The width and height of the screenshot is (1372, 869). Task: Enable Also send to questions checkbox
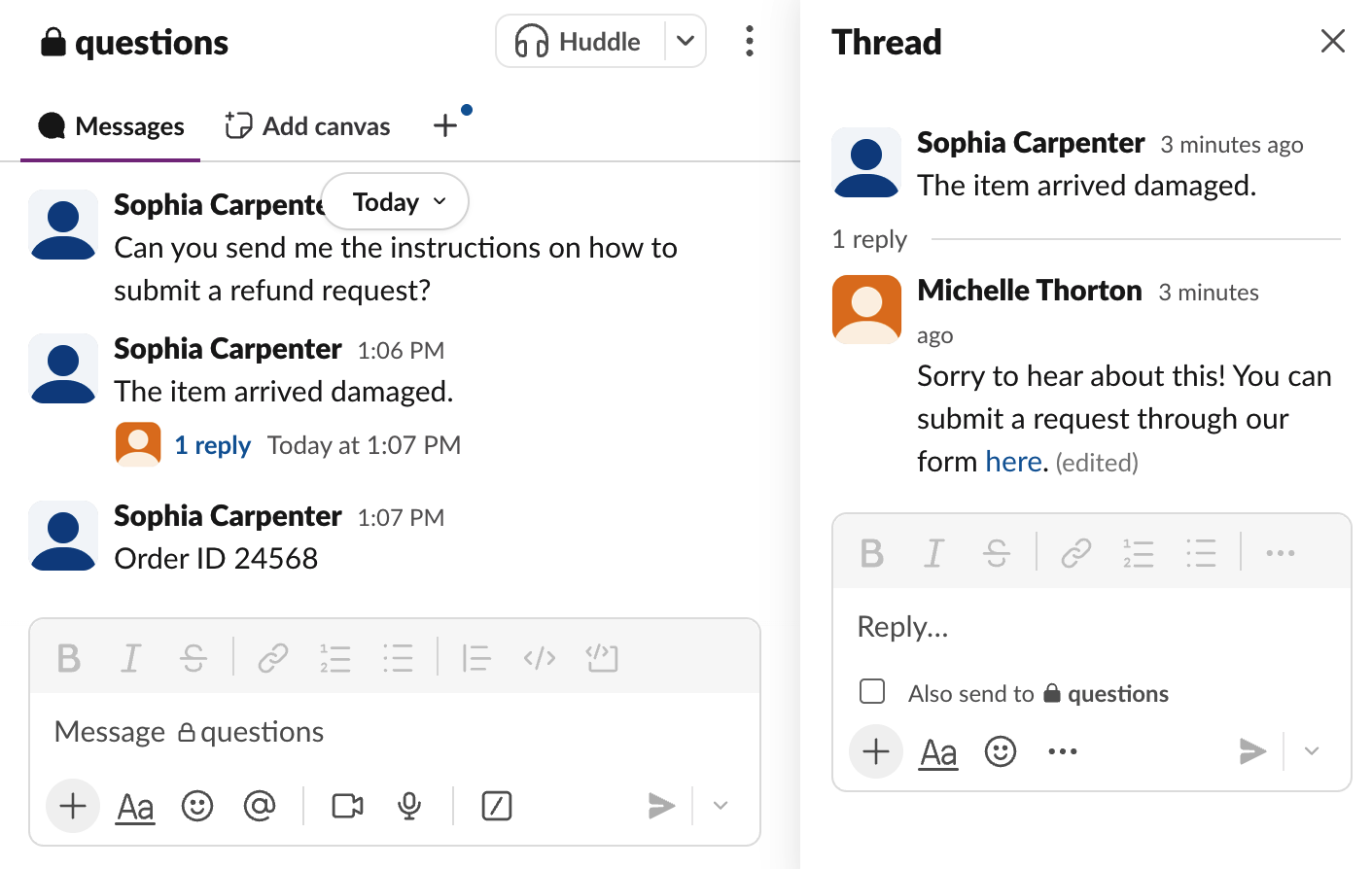[872, 691]
